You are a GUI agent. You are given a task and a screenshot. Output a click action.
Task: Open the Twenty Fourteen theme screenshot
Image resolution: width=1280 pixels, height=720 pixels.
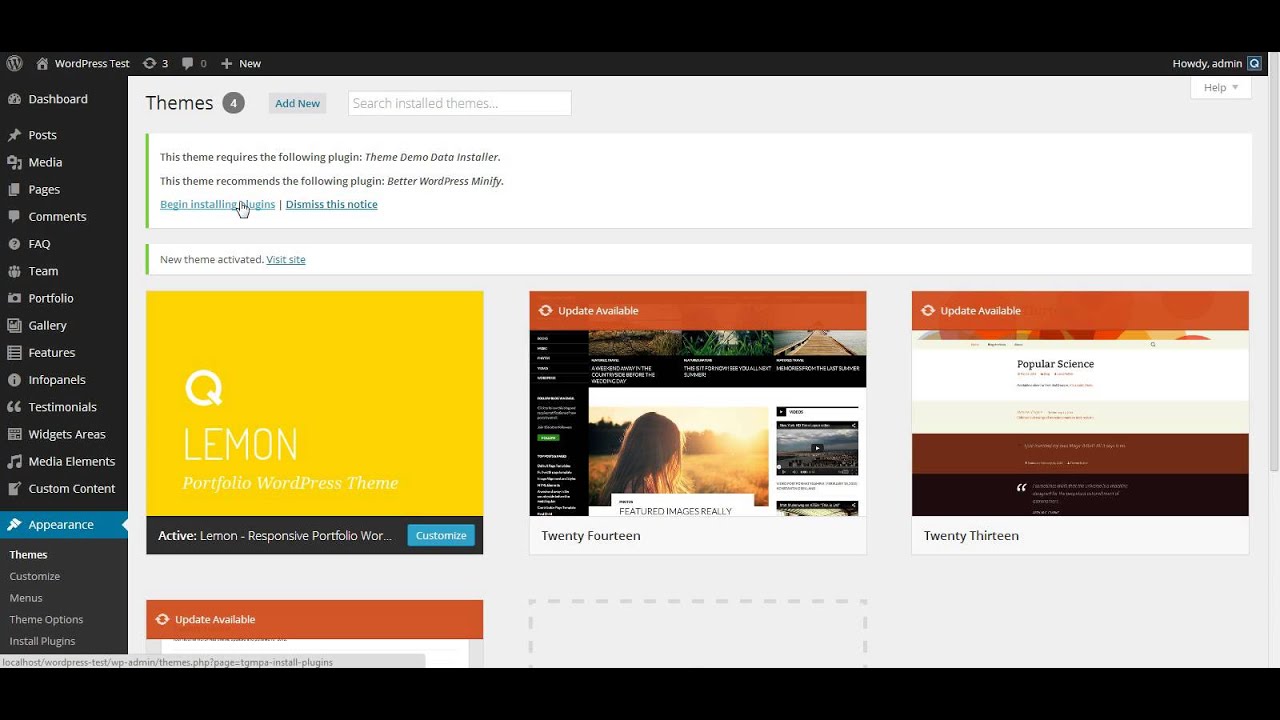698,403
